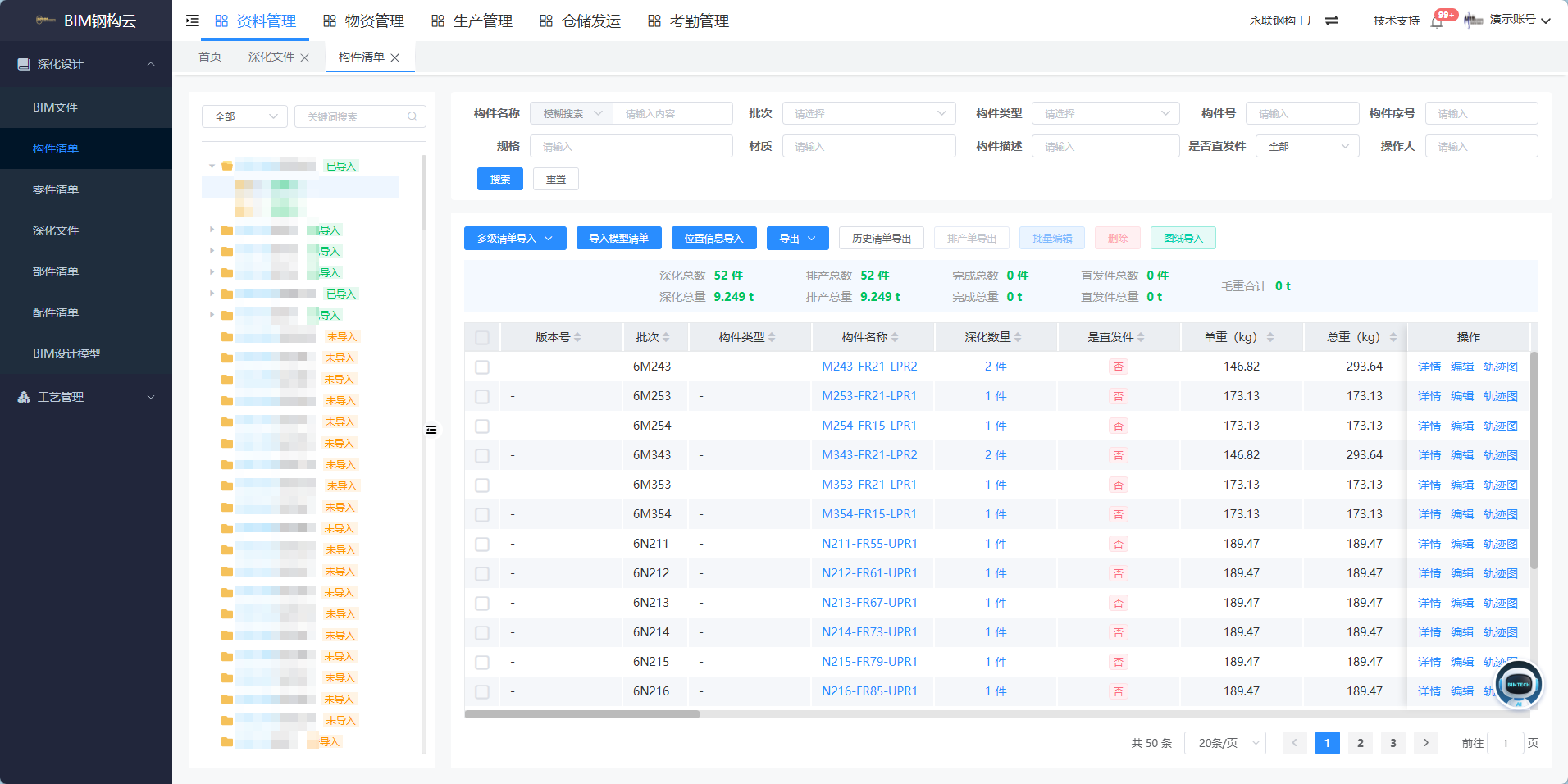The width and height of the screenshot is (1568, 784).
Task: Click the factory switch arrows icon
Action: point(1332,21)
